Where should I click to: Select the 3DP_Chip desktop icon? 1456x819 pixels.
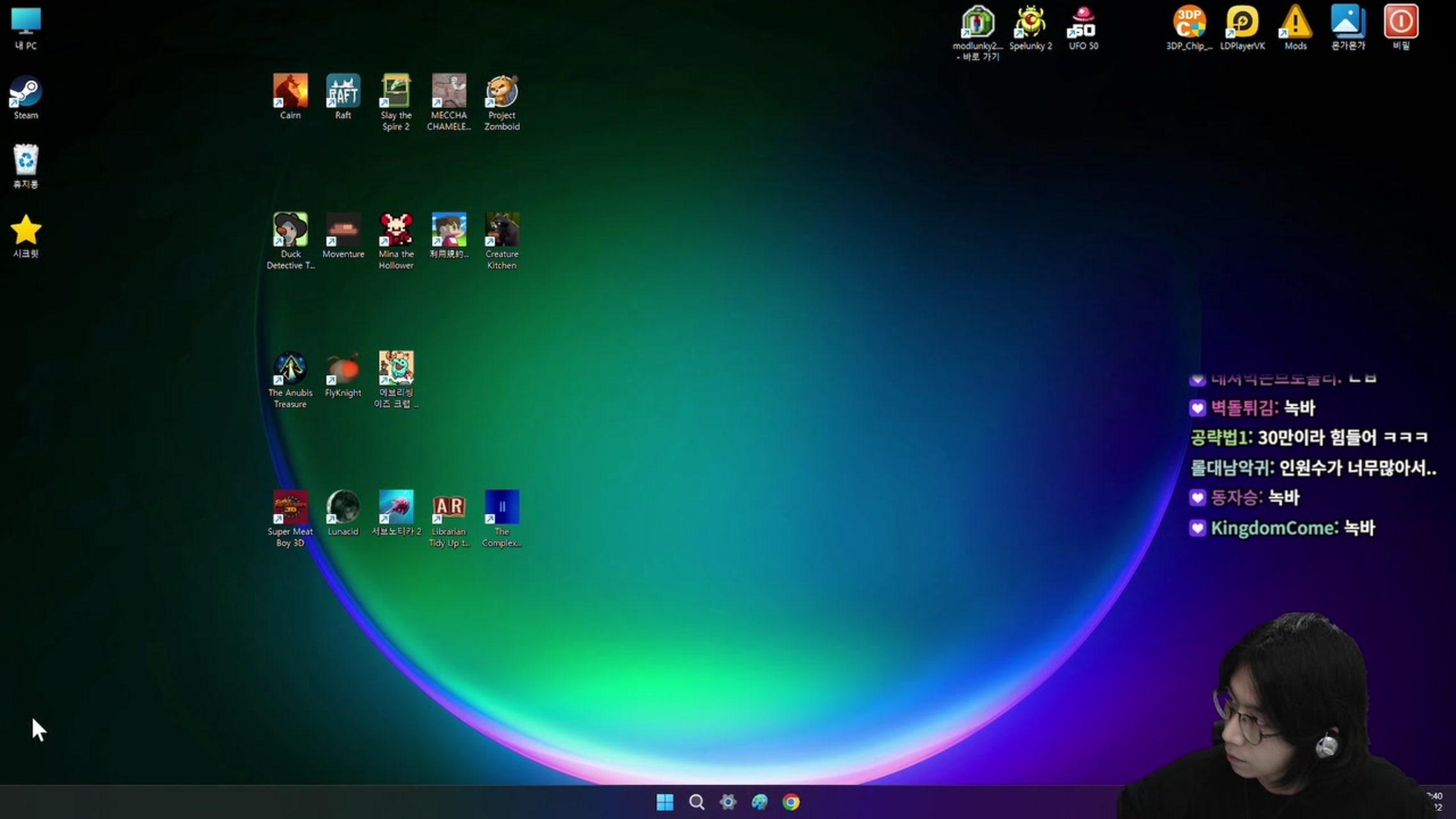[x=1189, y=28]
